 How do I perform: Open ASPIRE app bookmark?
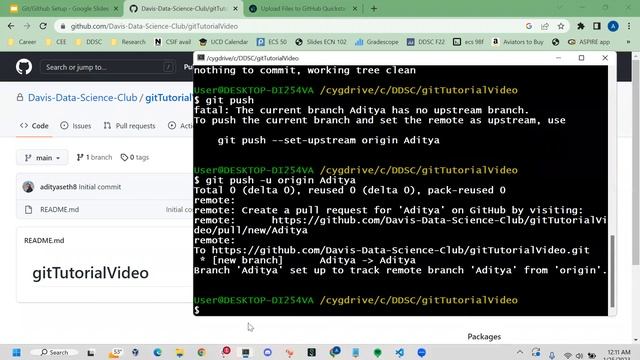[589, 42]
